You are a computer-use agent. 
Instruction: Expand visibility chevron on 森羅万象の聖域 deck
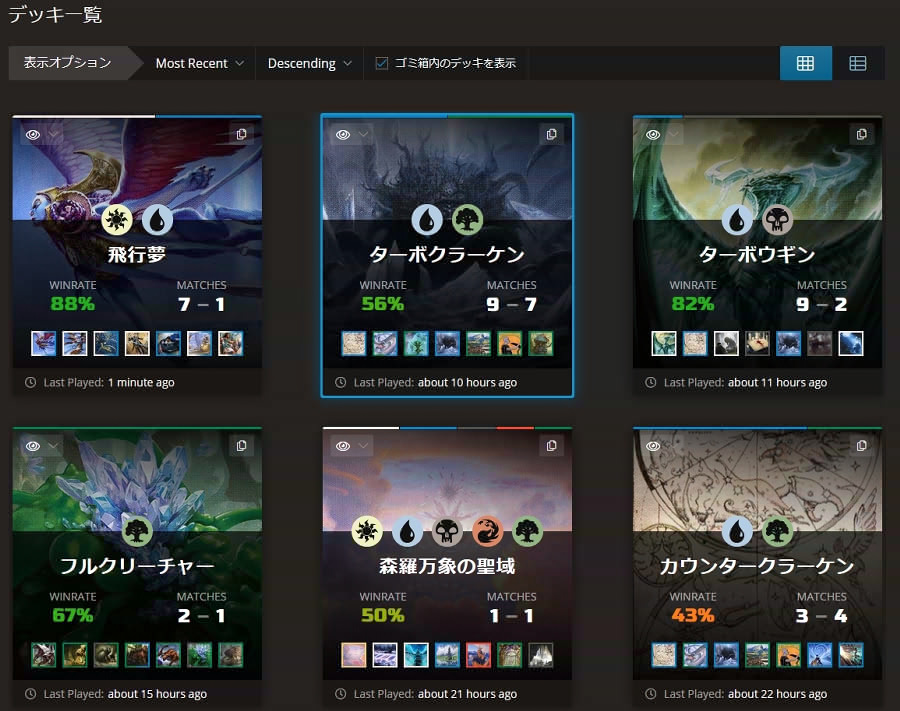click(363, 446)
